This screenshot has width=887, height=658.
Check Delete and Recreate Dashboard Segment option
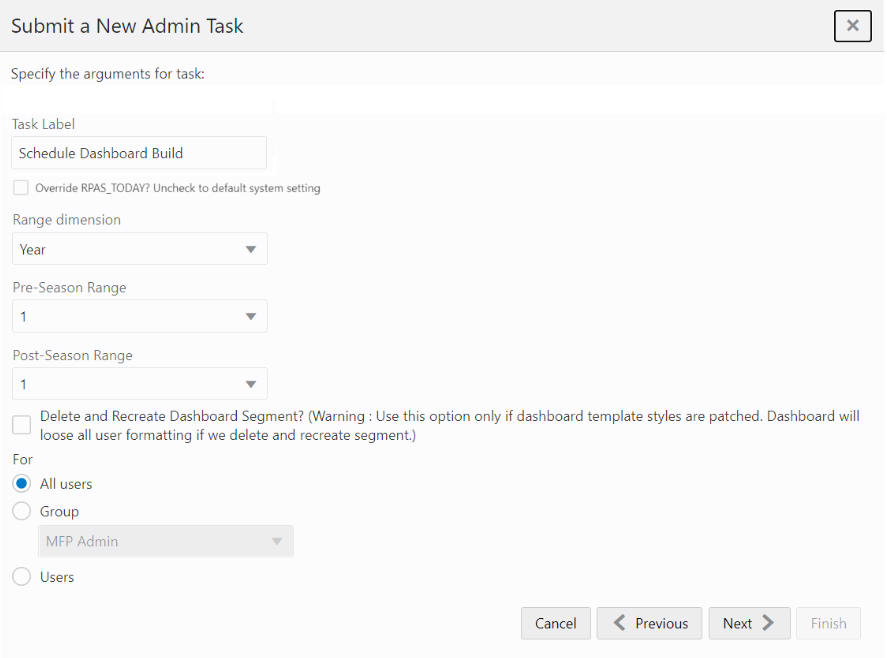21,425
